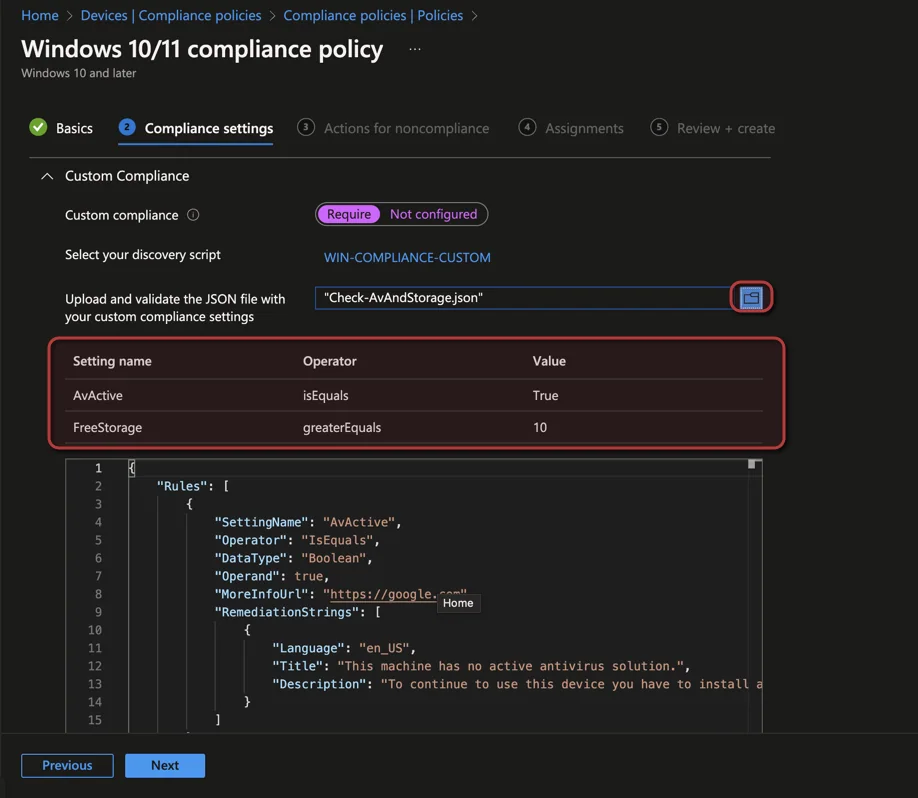The height and width of the screenshot is (798, 918).
Task: Open Devices | Compliance policies breadcrumb
Action: [171, 16]
